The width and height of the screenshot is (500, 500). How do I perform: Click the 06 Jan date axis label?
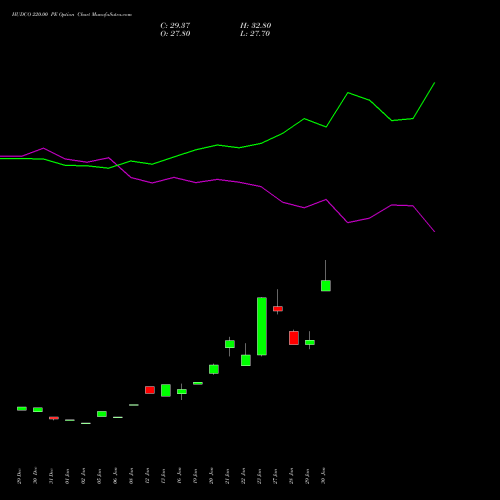point(115,476)
